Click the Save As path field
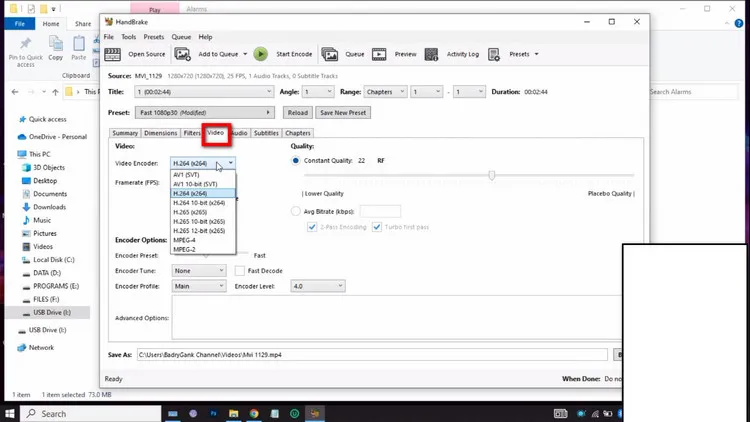 372,355
